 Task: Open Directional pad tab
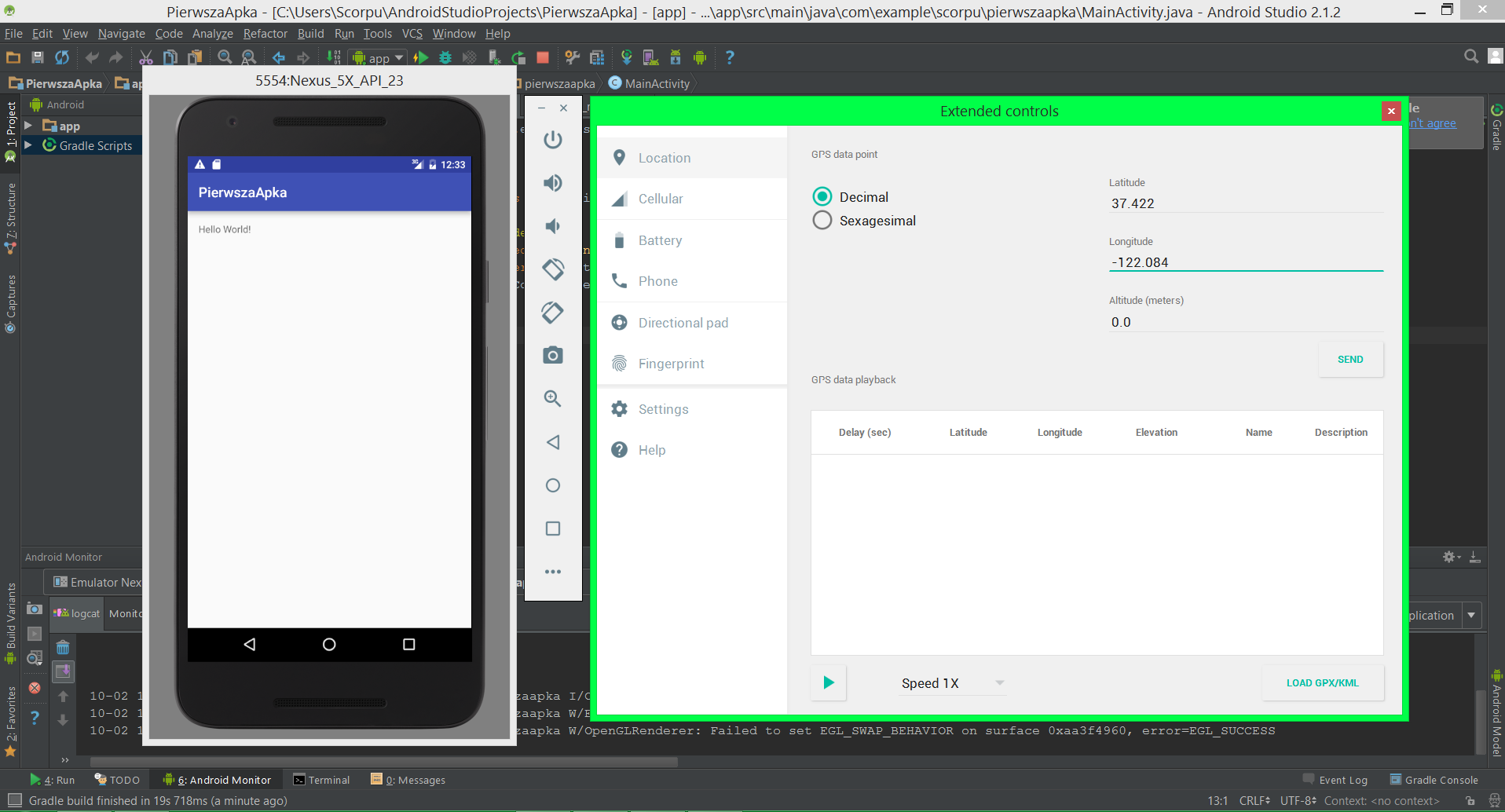click(x=692, y=323)
